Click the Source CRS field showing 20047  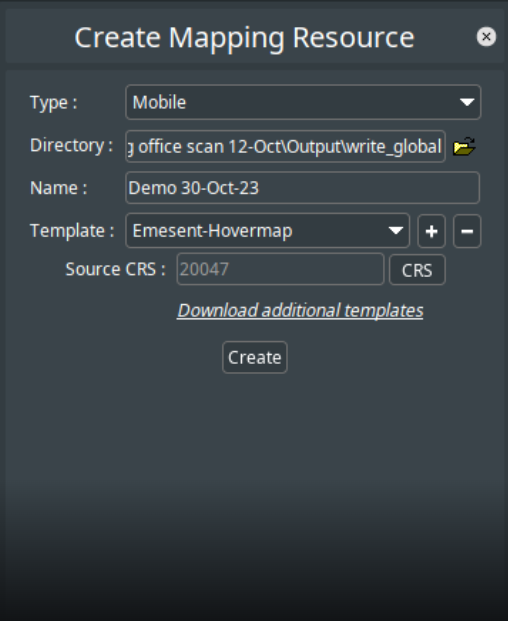click(x=280, y=269)
